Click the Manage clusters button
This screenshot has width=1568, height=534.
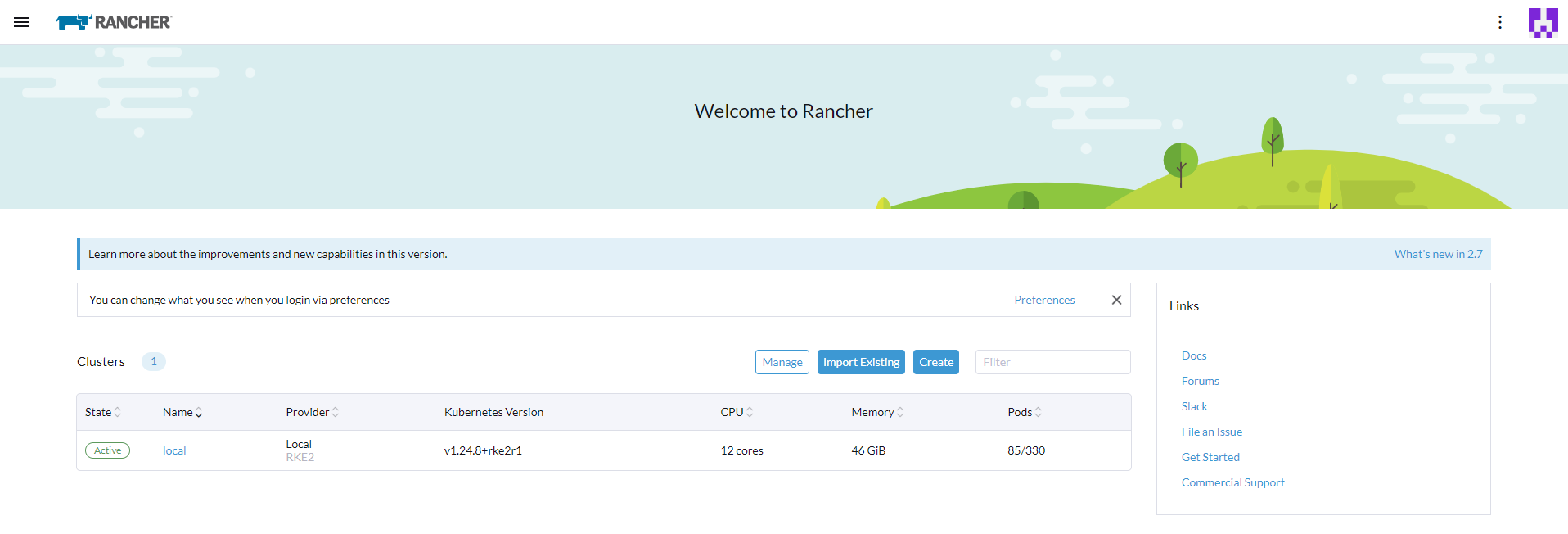pyautogui.click(x=782, y=362)
